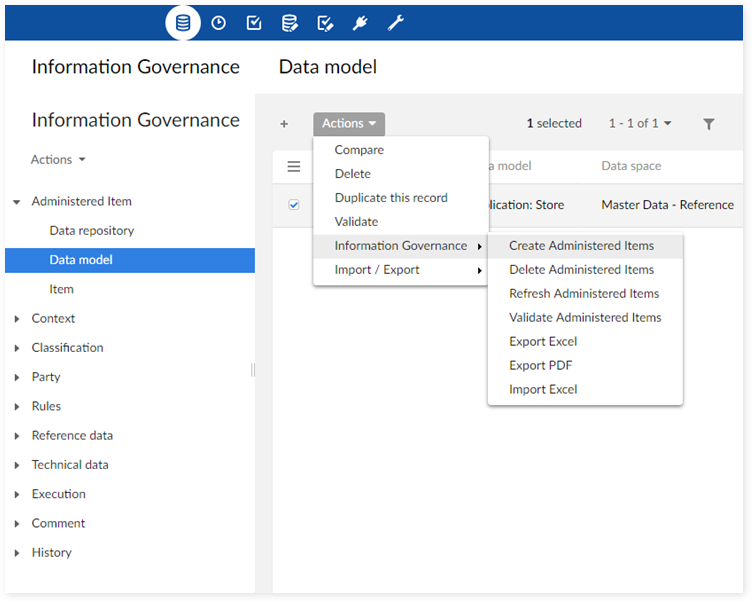Open the database edit icon in top bar

[x=289, y=22]
